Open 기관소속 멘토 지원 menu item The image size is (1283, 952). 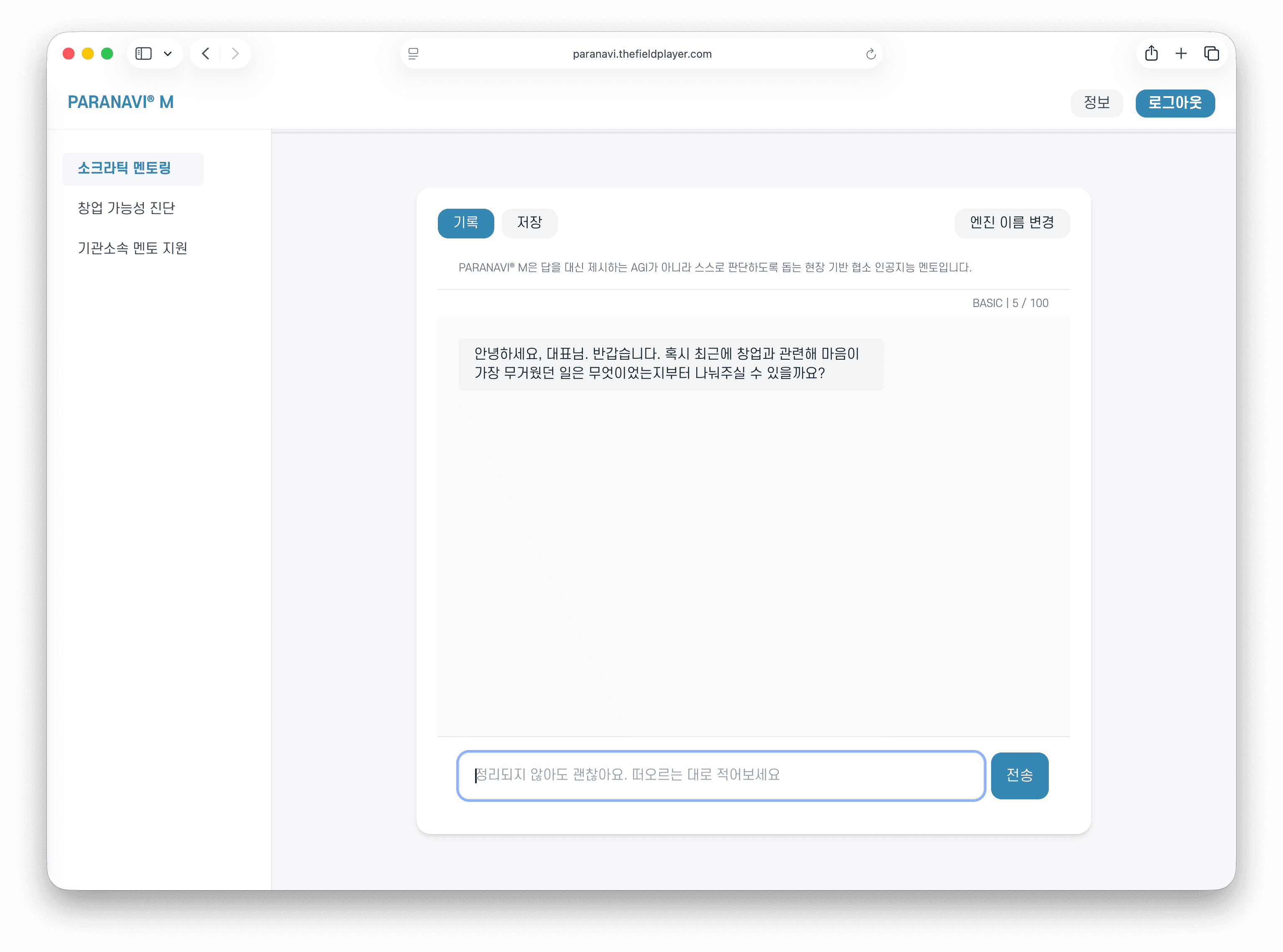(133, 248)
